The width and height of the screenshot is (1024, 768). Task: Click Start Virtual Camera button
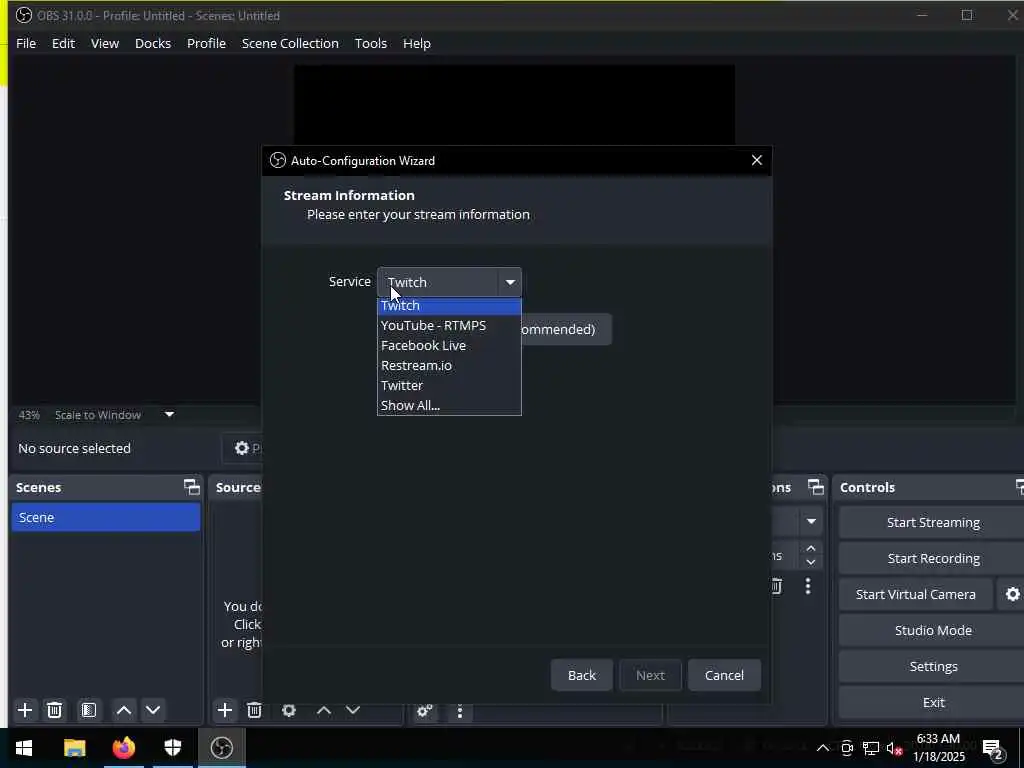pos(916,594)
